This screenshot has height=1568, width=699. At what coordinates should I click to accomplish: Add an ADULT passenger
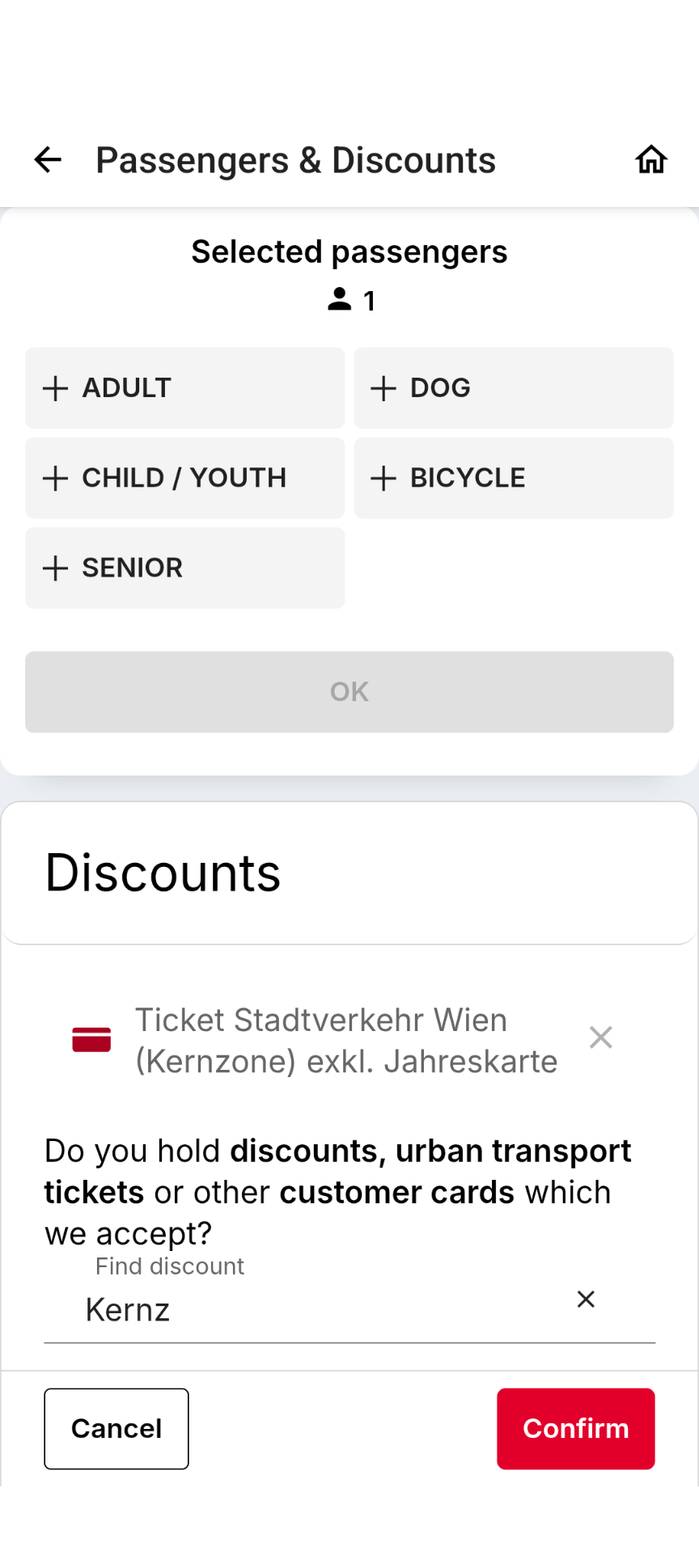(x=184, y=388)
